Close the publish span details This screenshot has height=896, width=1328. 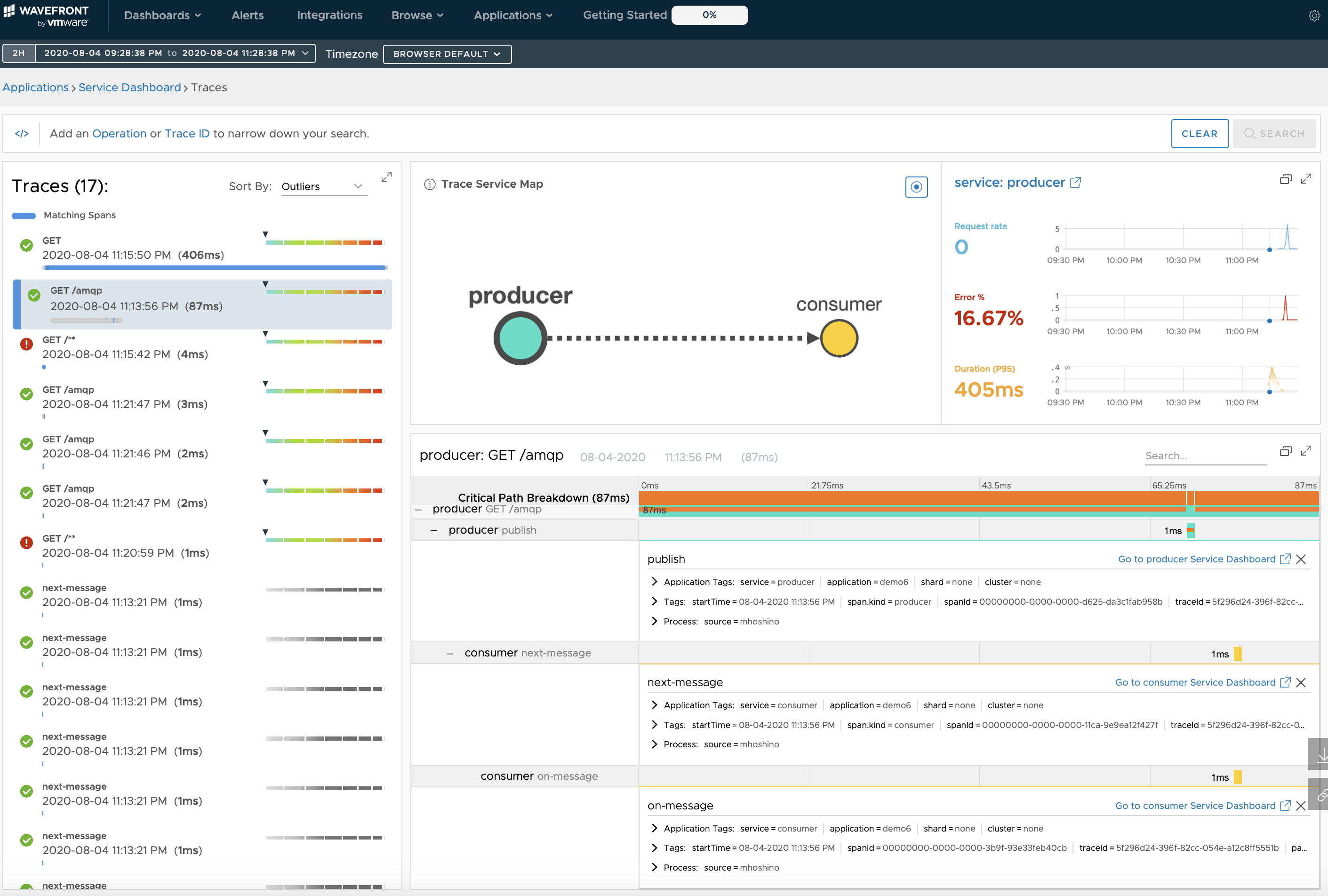1301,559
